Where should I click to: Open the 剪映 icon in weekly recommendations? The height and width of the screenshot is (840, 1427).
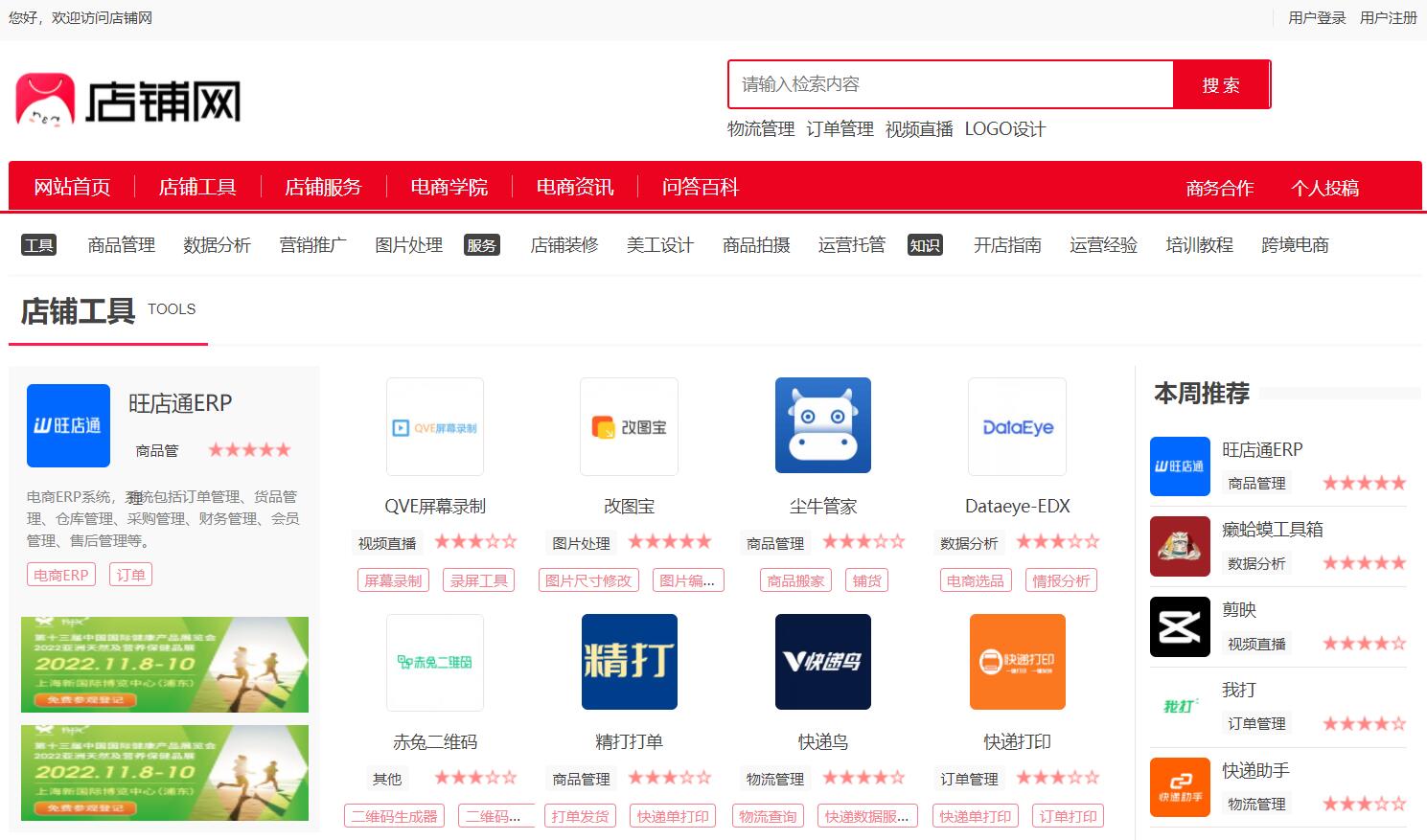[x=1180, y=626]
